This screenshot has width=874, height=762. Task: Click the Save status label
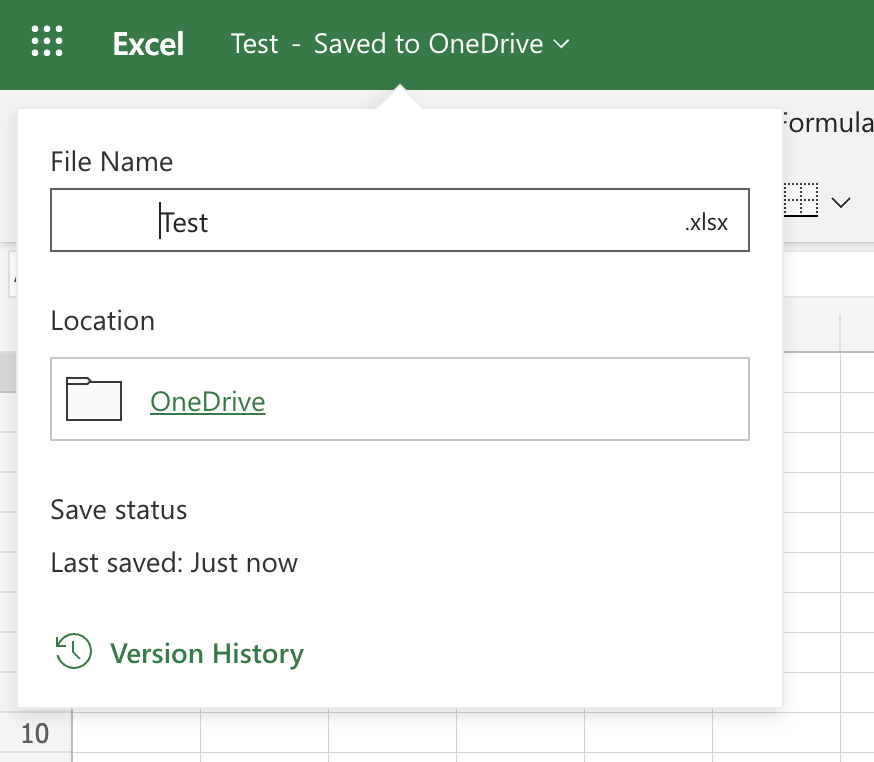(x=119, y=509)
